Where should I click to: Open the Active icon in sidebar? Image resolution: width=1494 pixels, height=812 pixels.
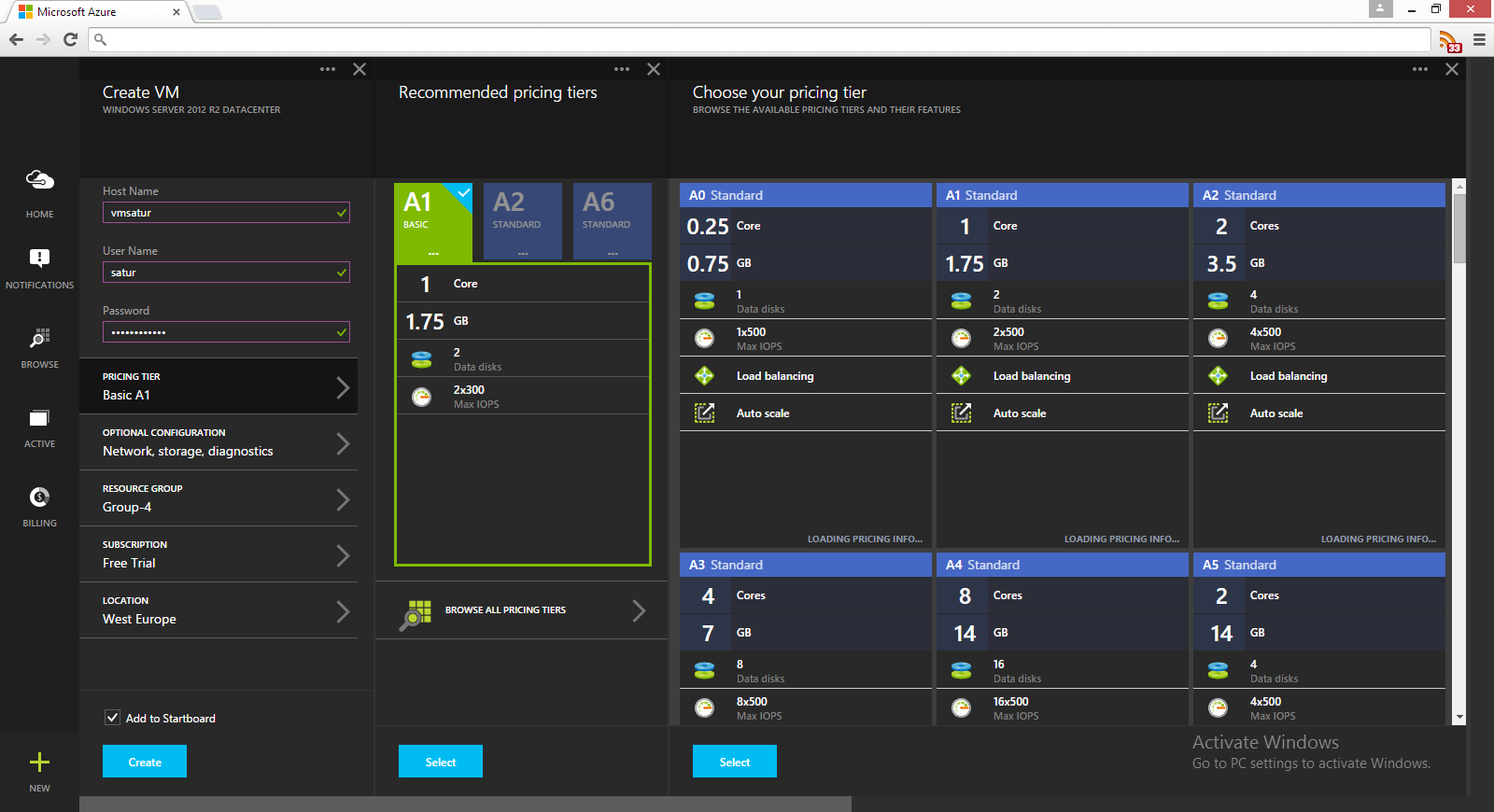39,418
